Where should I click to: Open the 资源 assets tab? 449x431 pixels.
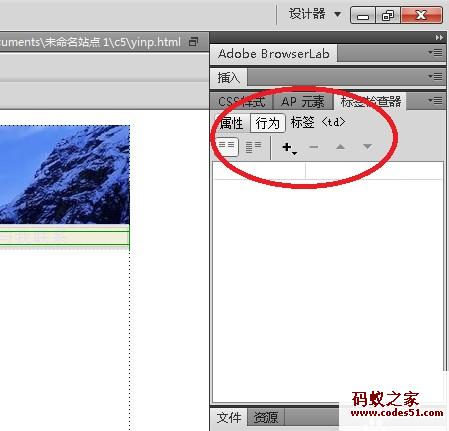[x=266, y=417]
